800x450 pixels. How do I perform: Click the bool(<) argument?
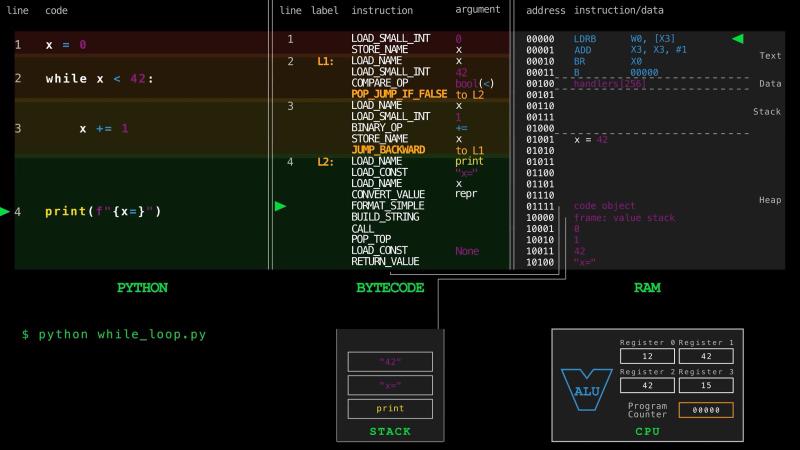click(x=474, y=83)
